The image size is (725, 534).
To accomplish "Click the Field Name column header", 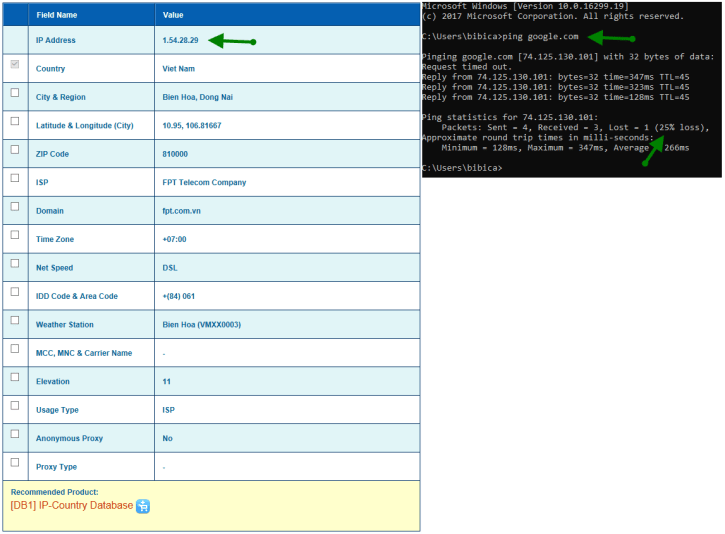I will 56,15.
